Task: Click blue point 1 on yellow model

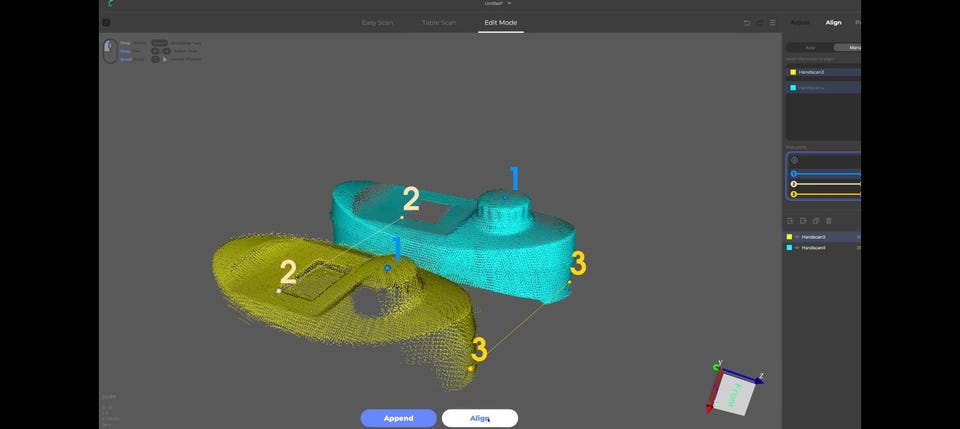Action: click(388, 268)
